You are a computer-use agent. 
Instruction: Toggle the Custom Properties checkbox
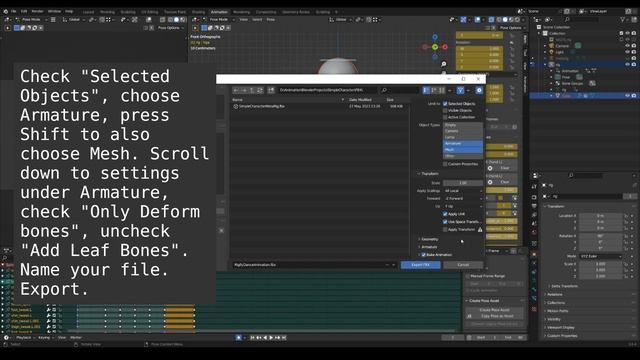[445, 164]
